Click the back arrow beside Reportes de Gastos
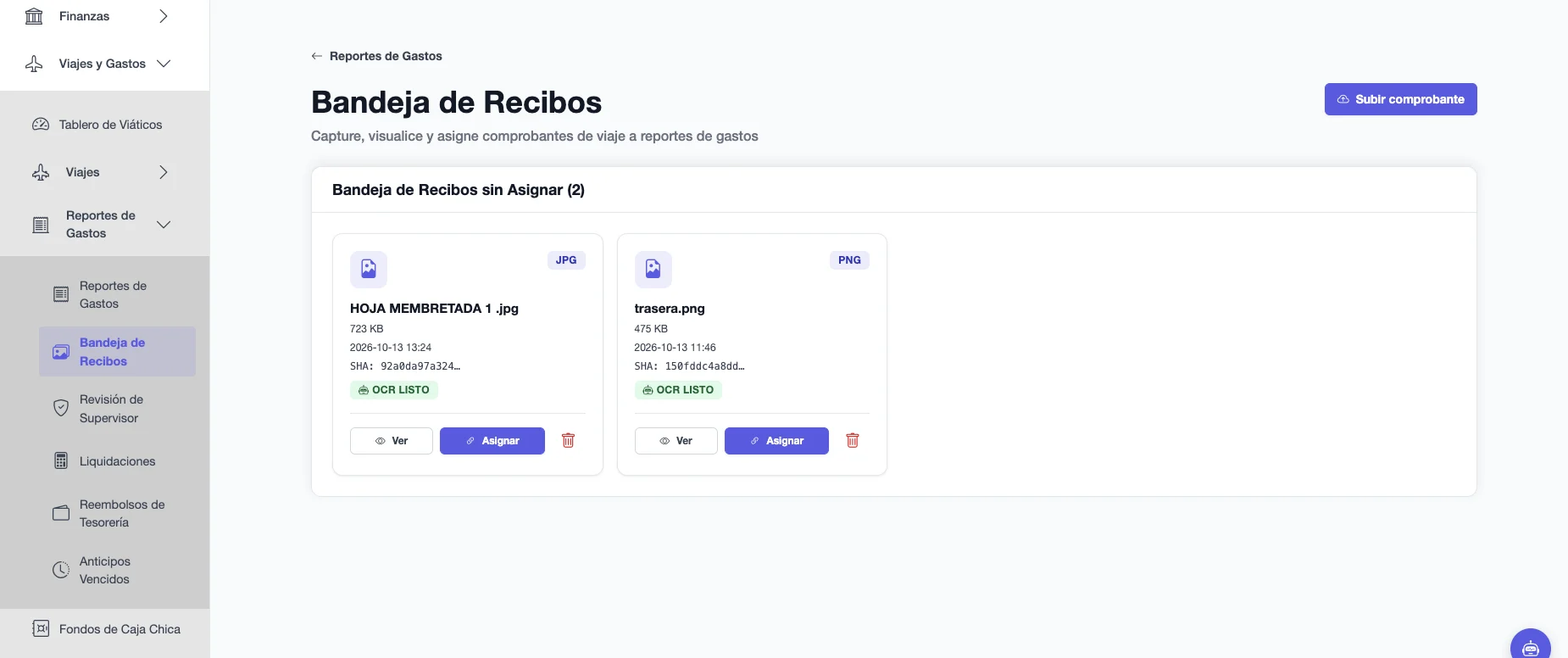Screen dimensions: 1568x658 point(316,56)
